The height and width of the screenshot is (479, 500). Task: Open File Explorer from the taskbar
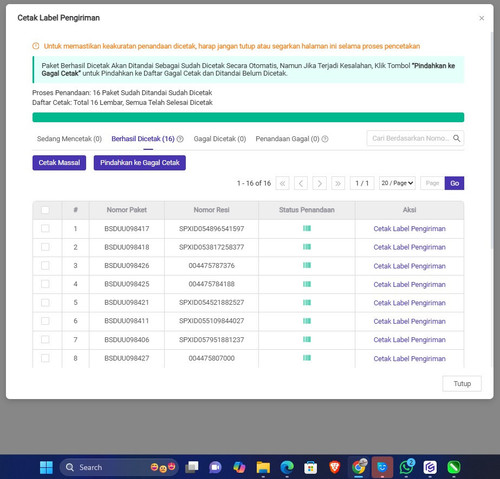(x=263, y=467)
